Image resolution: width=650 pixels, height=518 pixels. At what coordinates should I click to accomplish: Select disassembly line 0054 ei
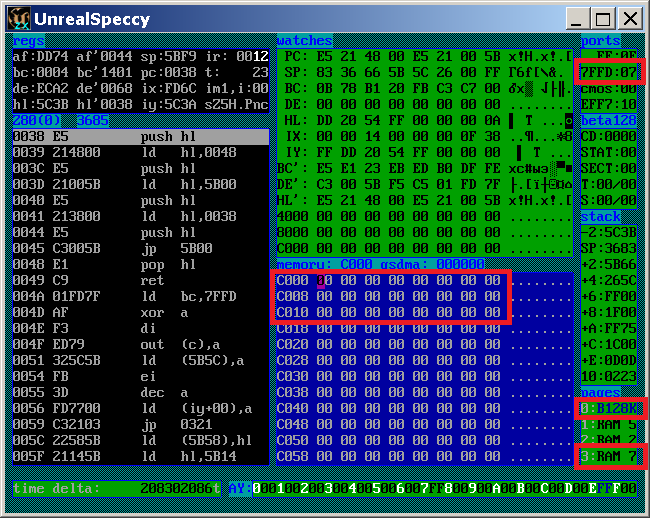(x=141, y=376)
